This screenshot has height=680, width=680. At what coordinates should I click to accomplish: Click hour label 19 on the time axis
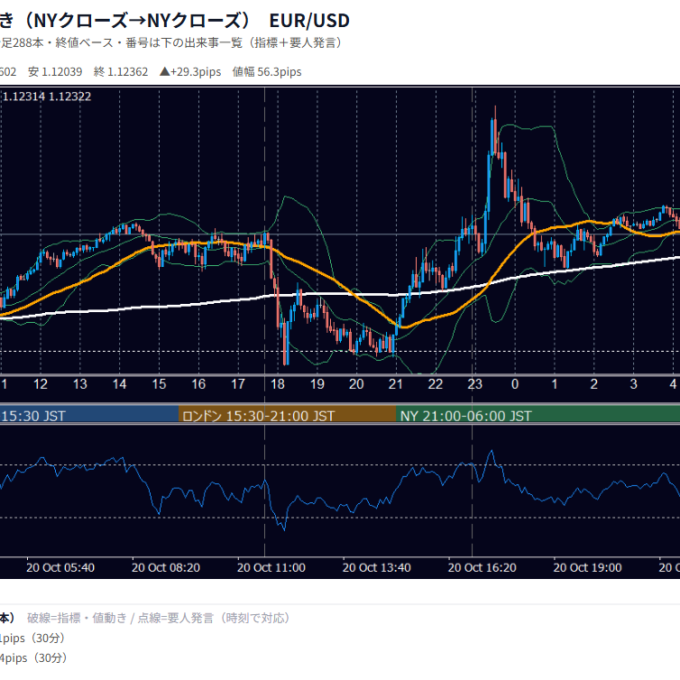(317, 384)
